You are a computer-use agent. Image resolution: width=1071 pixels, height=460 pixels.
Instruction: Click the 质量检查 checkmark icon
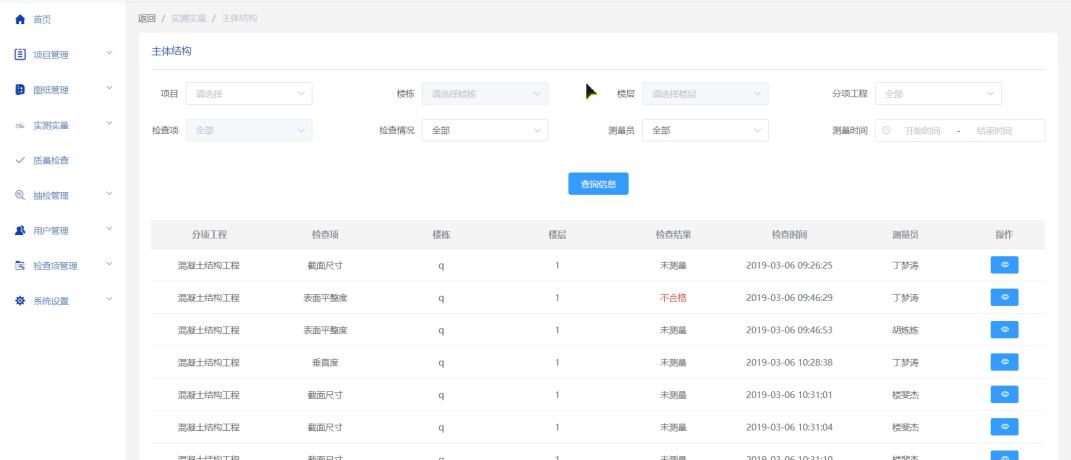pyautogui.click(x=20, y=160)
